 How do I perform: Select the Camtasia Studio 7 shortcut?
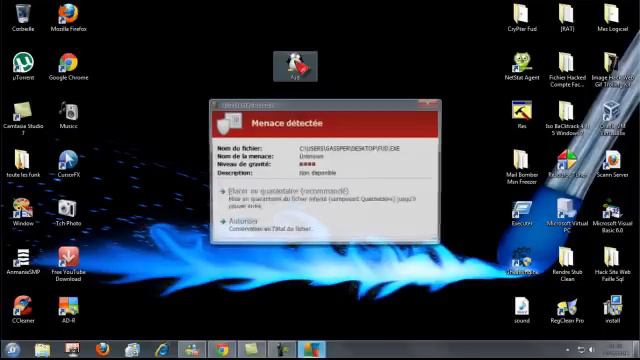pos(23,118)
